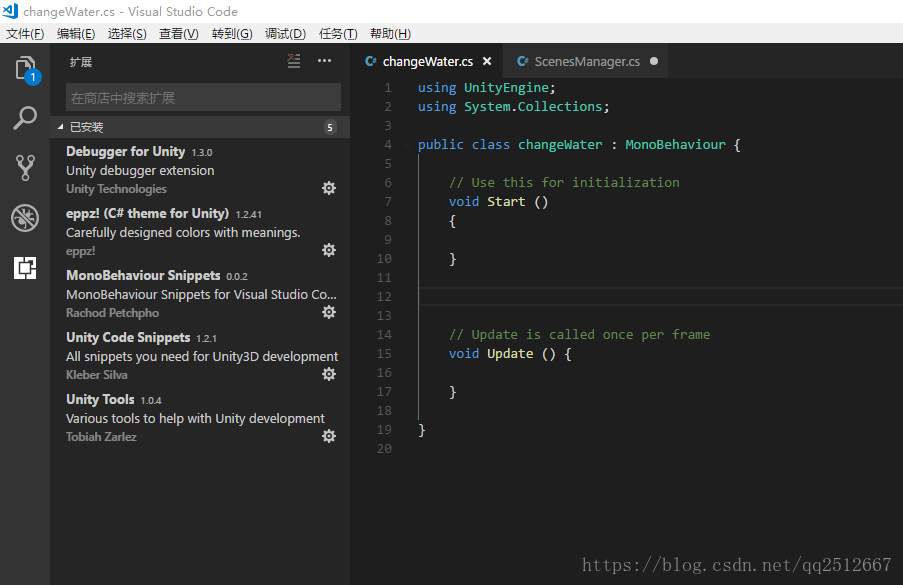Click unsaved dot on ScenesManager.cs tab
Screen dimensions: 903x585
[x=654, y=61]
